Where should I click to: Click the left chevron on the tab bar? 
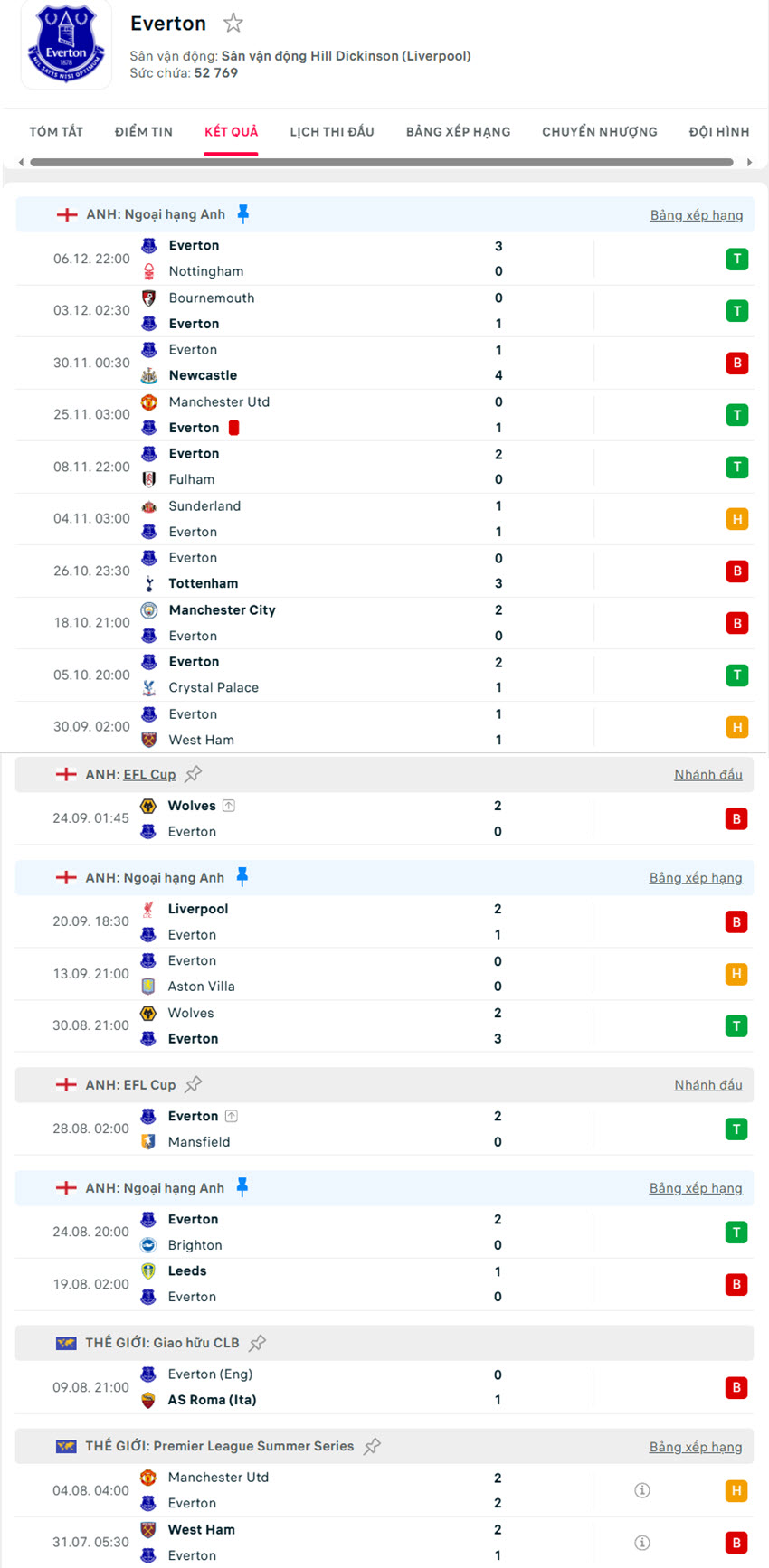(x=20, y=163)
